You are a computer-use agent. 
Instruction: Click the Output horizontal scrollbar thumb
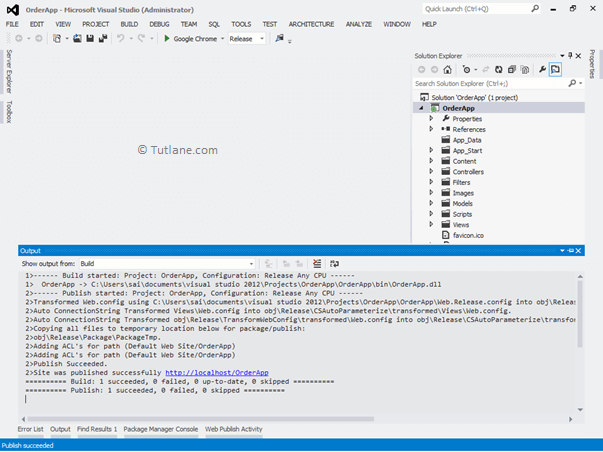200,419
